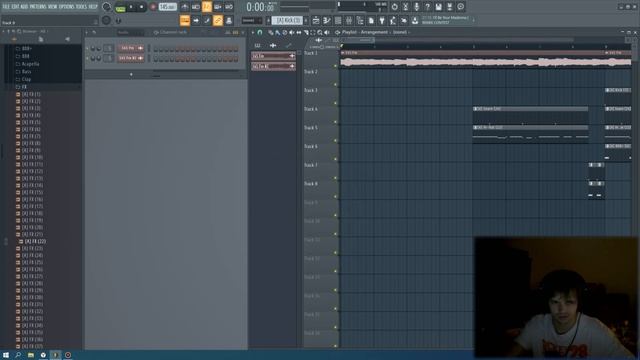The image size is (640, 360).
Task: Open the channel rack Audio filter dropdown
Action: pyautogui.click(x=130, y=32)
